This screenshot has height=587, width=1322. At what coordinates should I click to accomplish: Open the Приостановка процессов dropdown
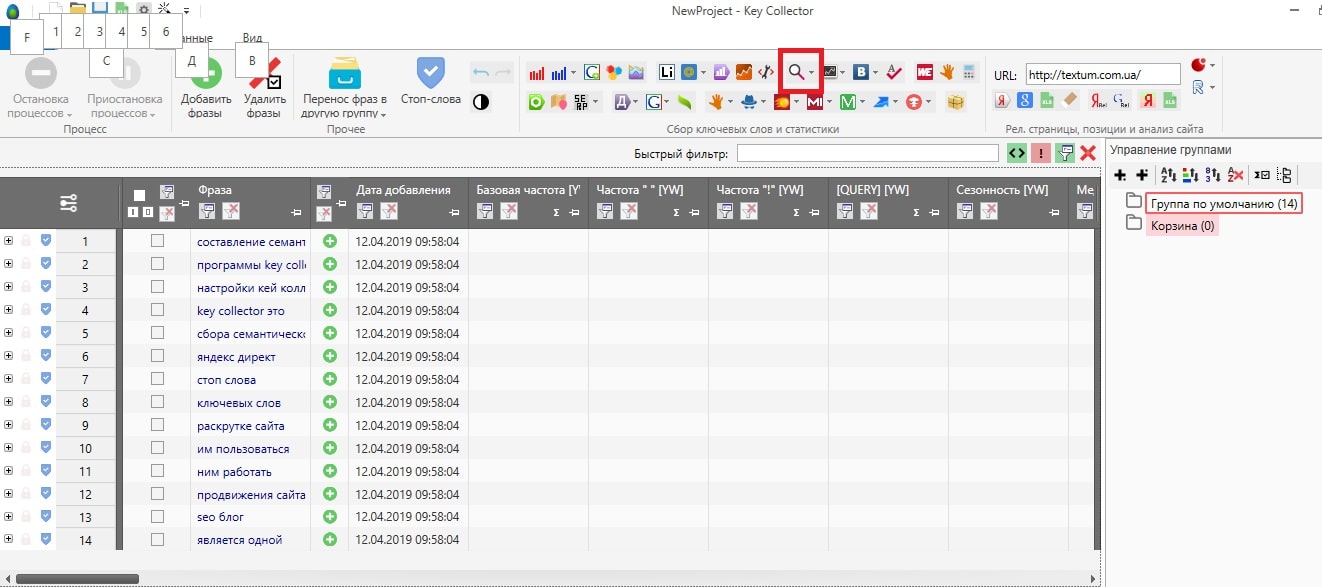(x=125, y=89)
